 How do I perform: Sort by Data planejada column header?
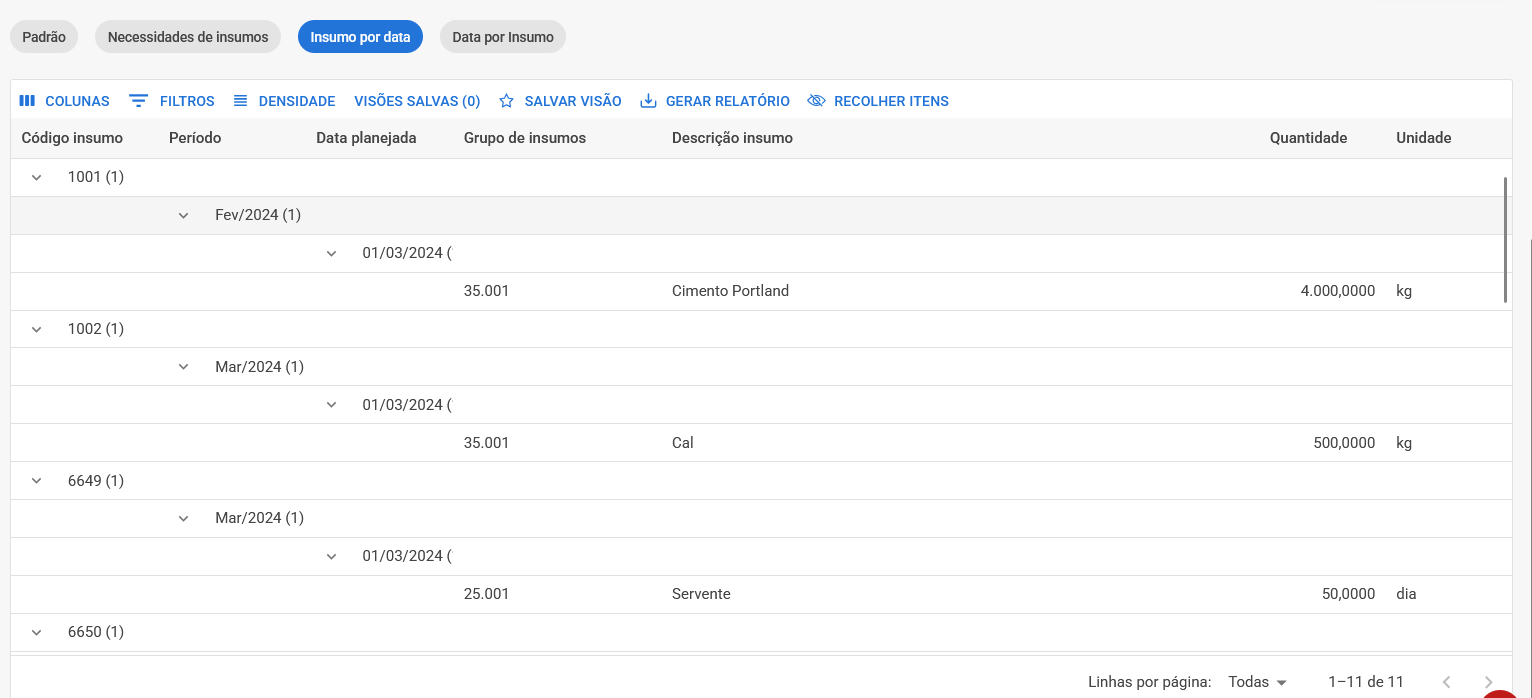point(366,138)
